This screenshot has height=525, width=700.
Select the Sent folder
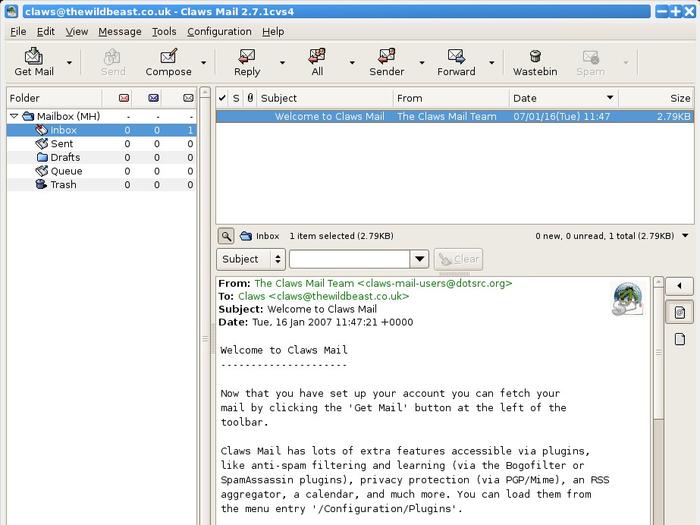point(101,144)
